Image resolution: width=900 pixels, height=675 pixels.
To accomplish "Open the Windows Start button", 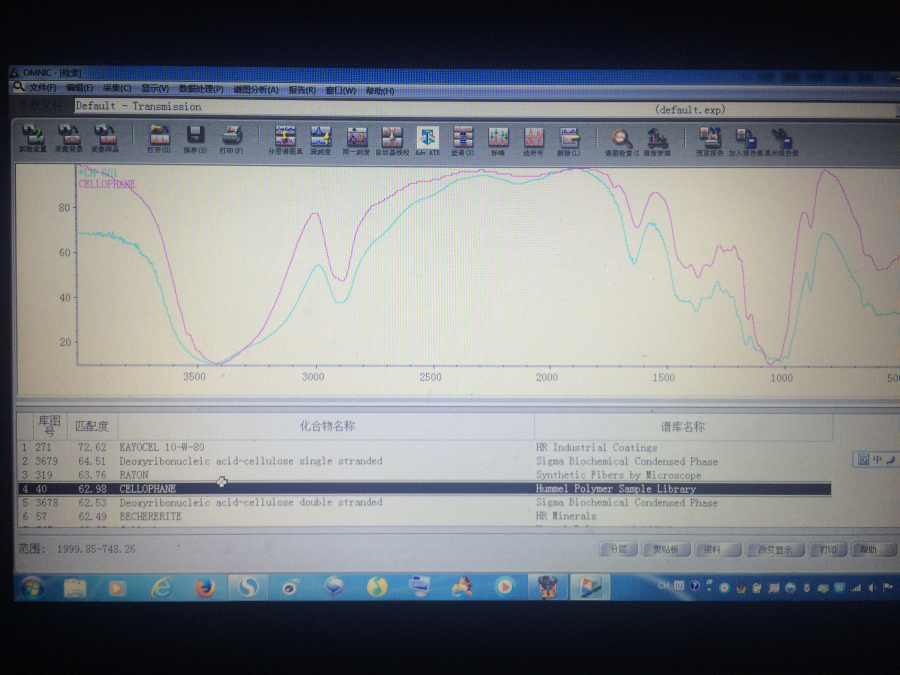I will point(32,587).
